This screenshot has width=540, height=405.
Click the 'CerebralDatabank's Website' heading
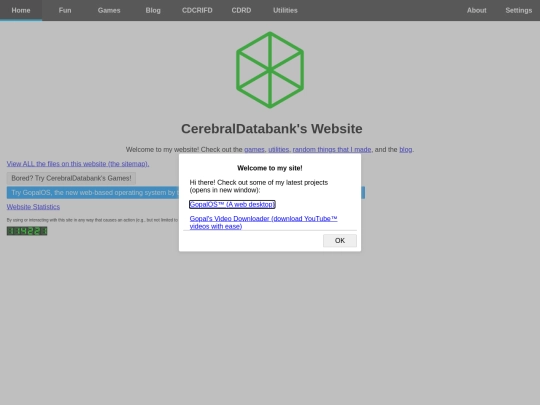272,128
